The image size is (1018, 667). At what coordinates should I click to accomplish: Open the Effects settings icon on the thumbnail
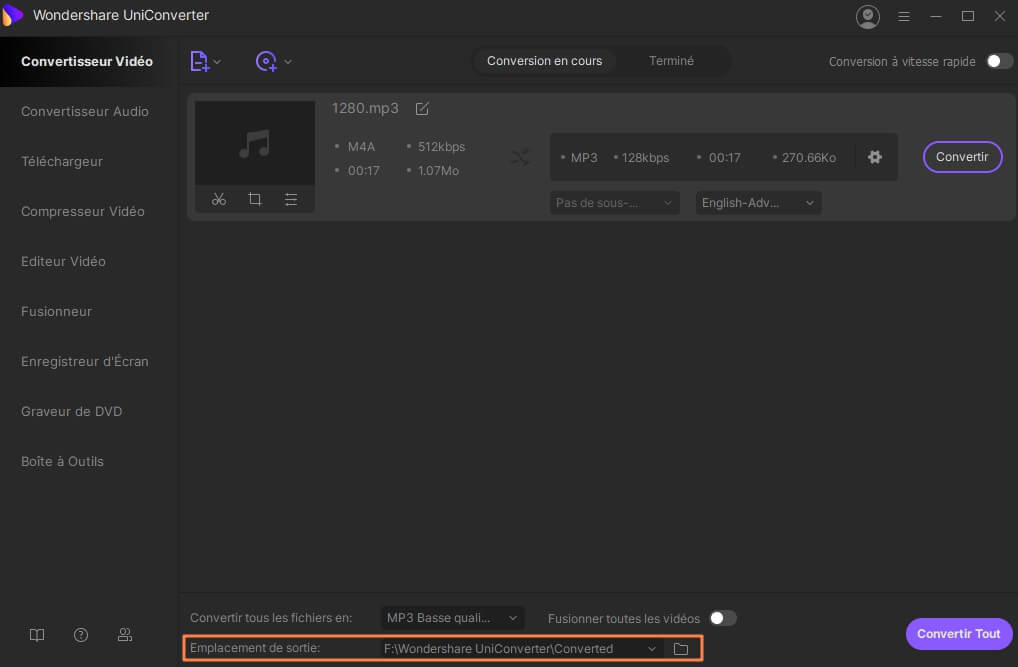(x=291, y=199)
